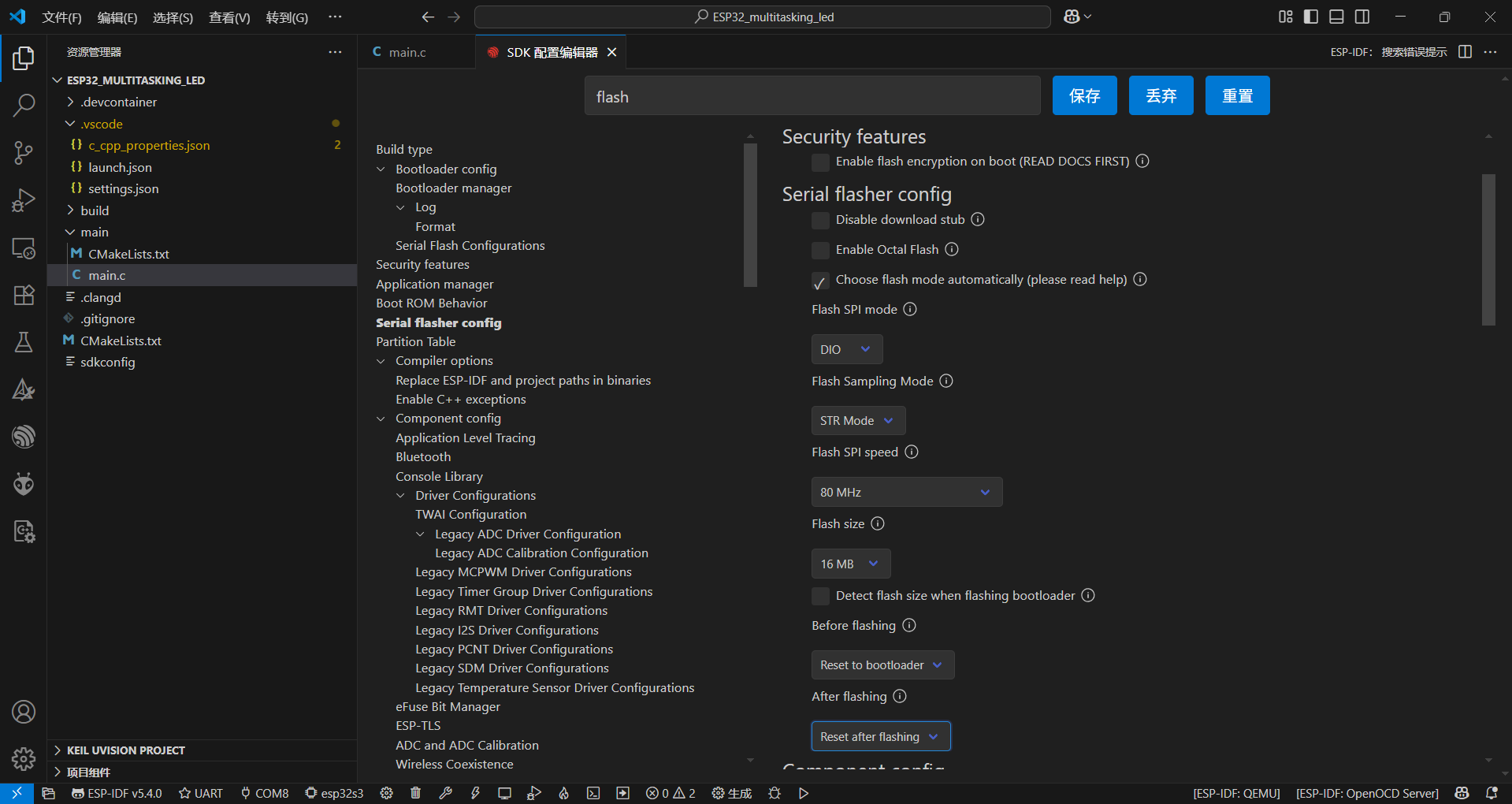This screenshot has height=804, width=1512.
Task: Toggle the primary side bar layout icon
Action: (x=1311, y=17)
